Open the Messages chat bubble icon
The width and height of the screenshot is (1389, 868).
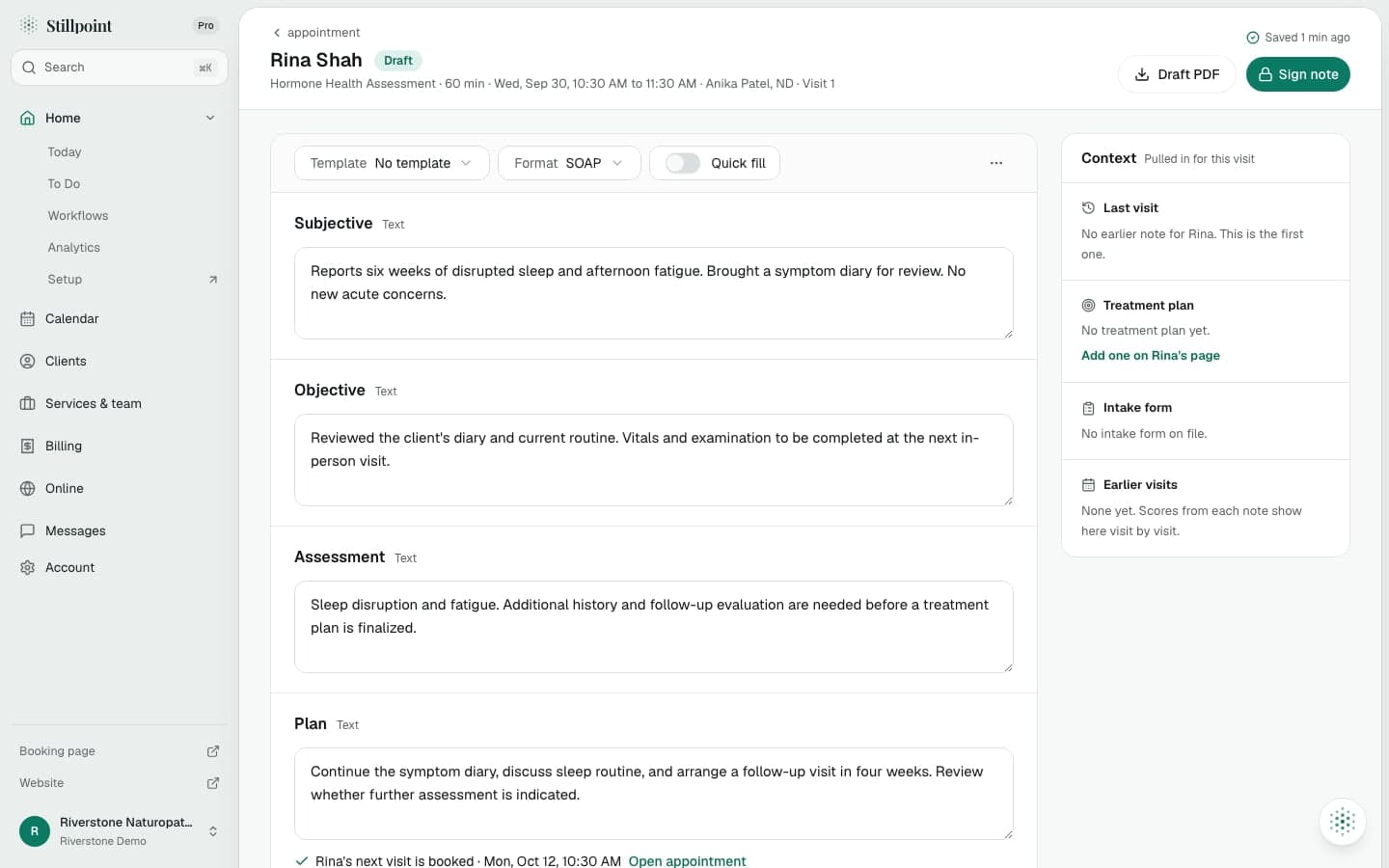coord(28,530)
